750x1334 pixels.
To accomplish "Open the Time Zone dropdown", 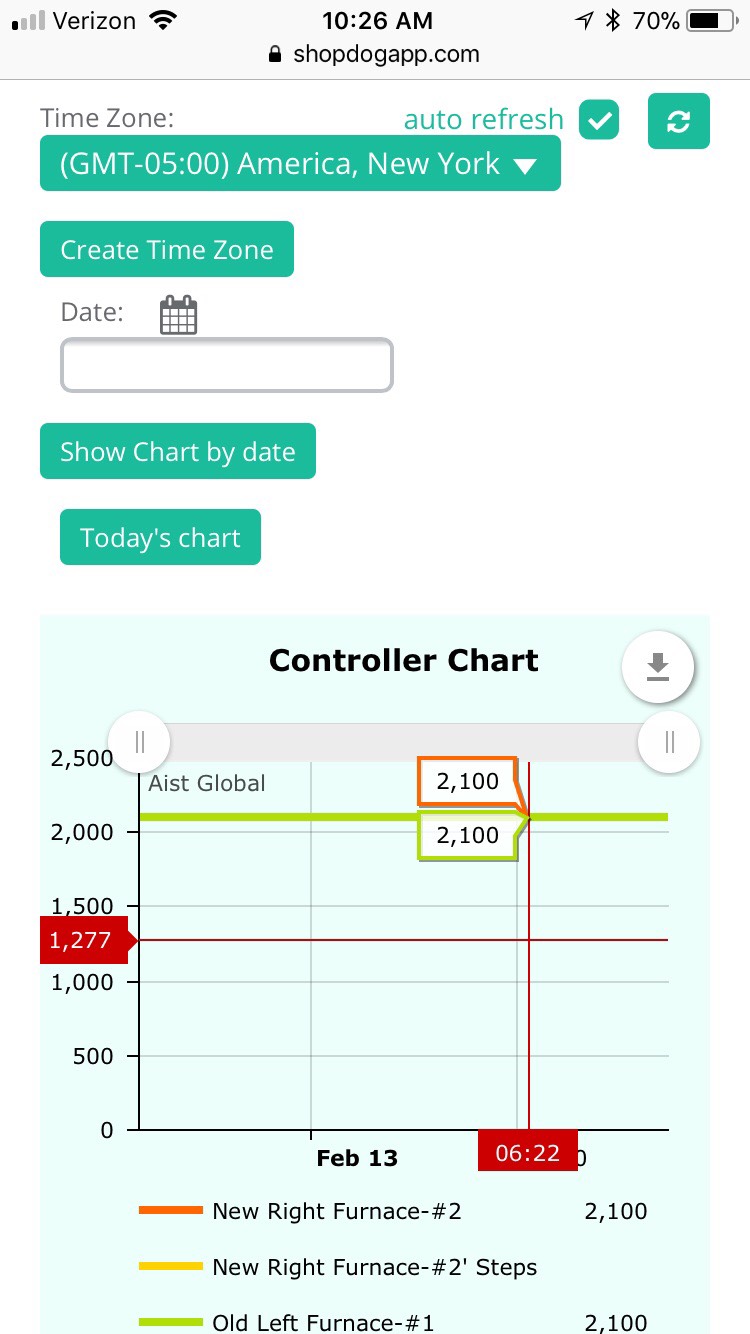I will 300,163.
